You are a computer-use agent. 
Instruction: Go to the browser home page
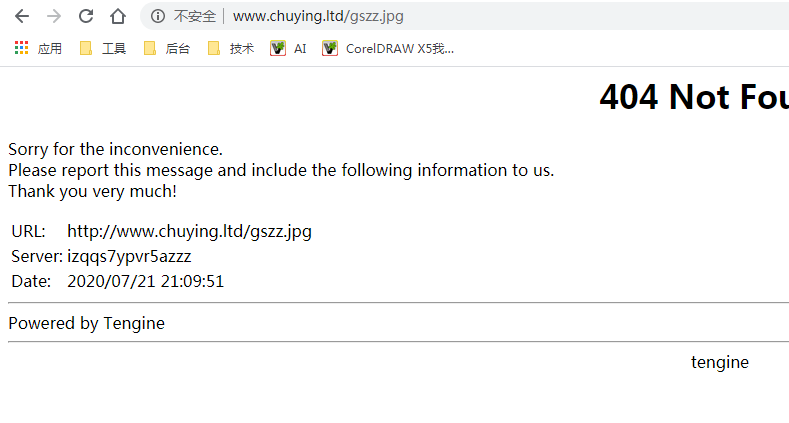pos(118,16)
